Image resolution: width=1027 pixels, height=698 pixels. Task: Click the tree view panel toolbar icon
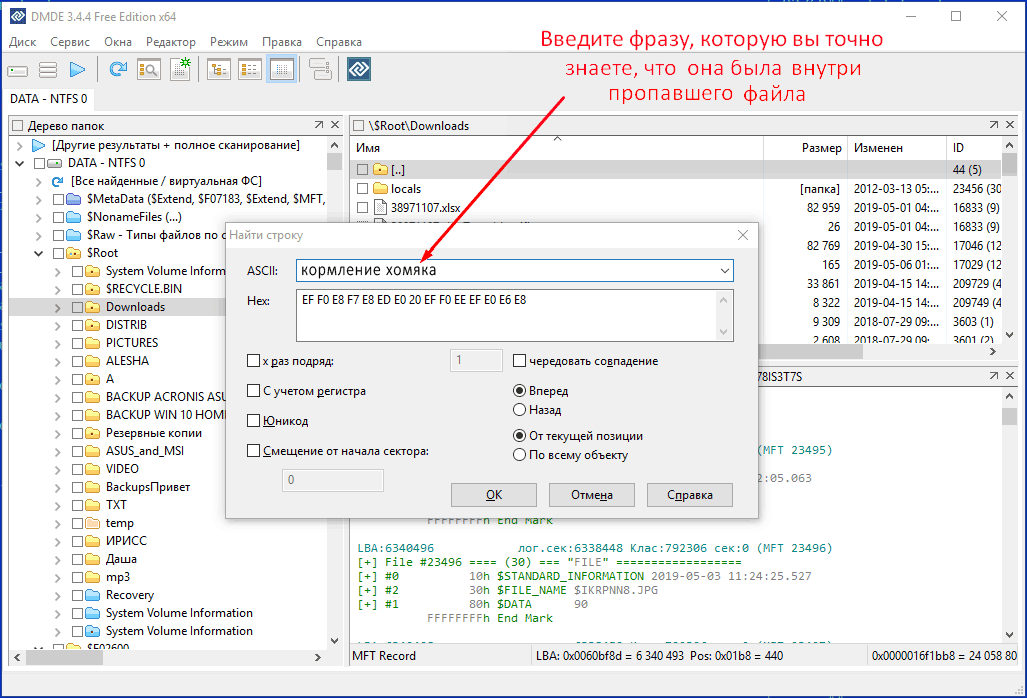[218, 69]
